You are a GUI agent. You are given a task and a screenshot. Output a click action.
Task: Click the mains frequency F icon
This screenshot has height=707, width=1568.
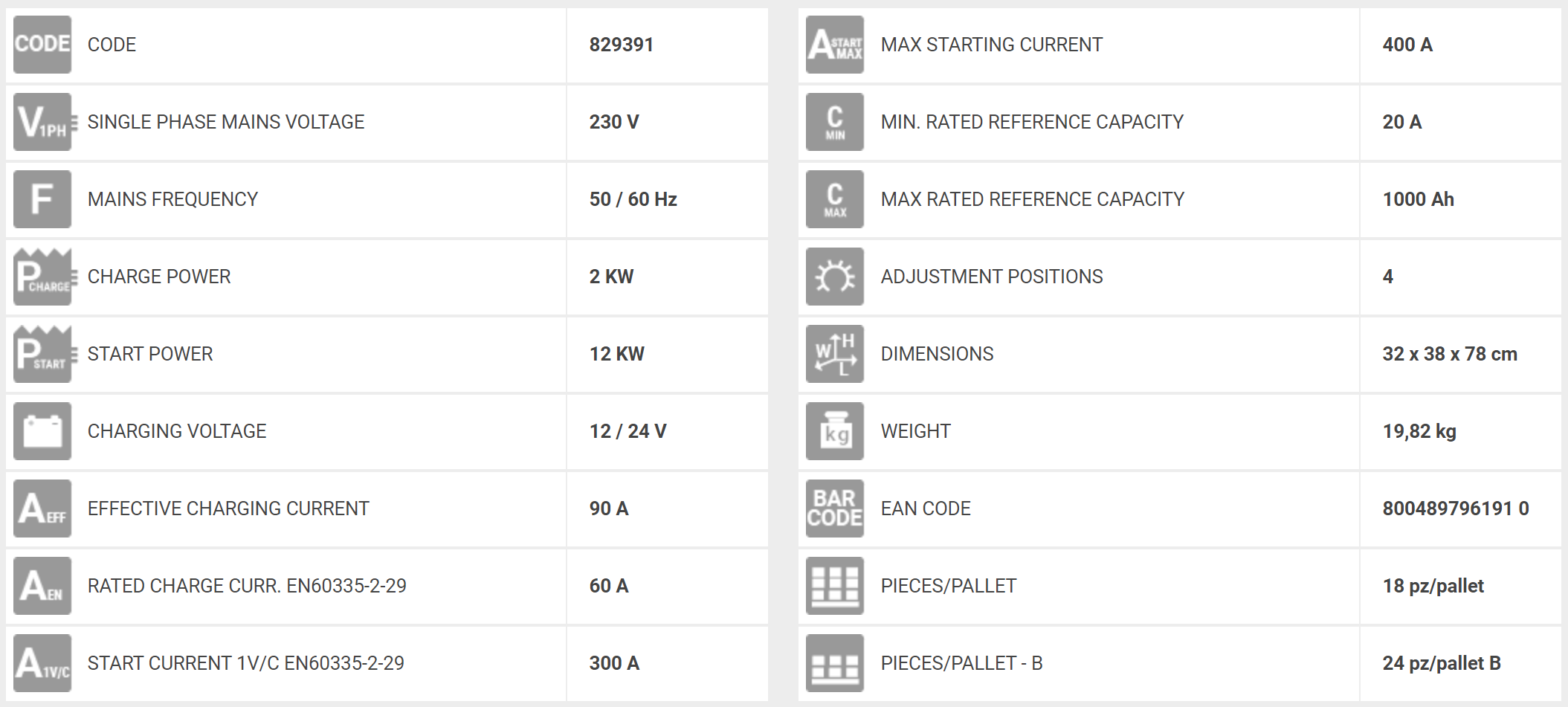tap(42, 199)
